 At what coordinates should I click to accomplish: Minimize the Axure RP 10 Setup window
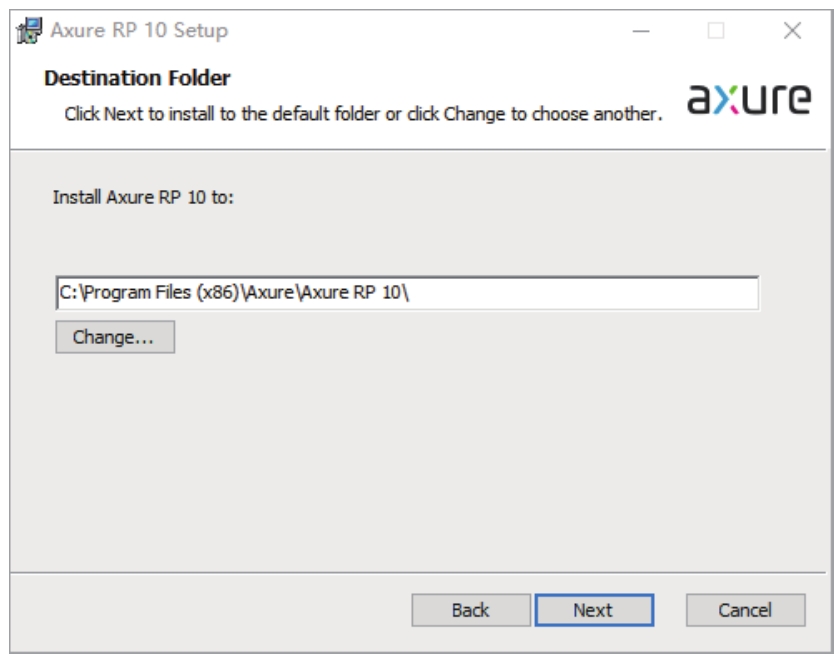(641, 31)
